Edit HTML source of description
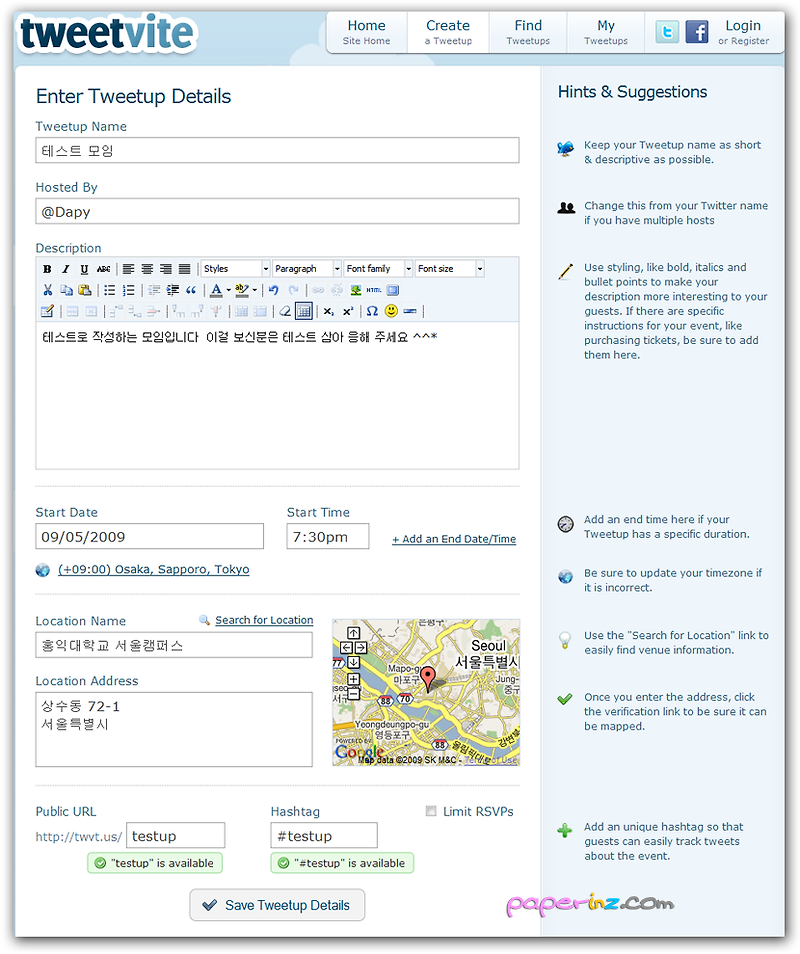The height and width of the screenshot is (954, 800). coord(374,290)
